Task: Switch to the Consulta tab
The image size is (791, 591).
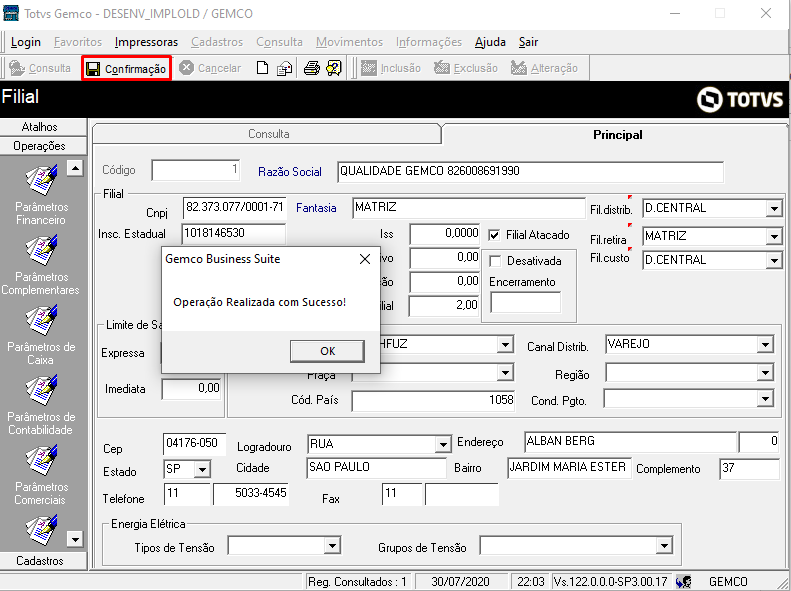Action: (x=268, y=134)
